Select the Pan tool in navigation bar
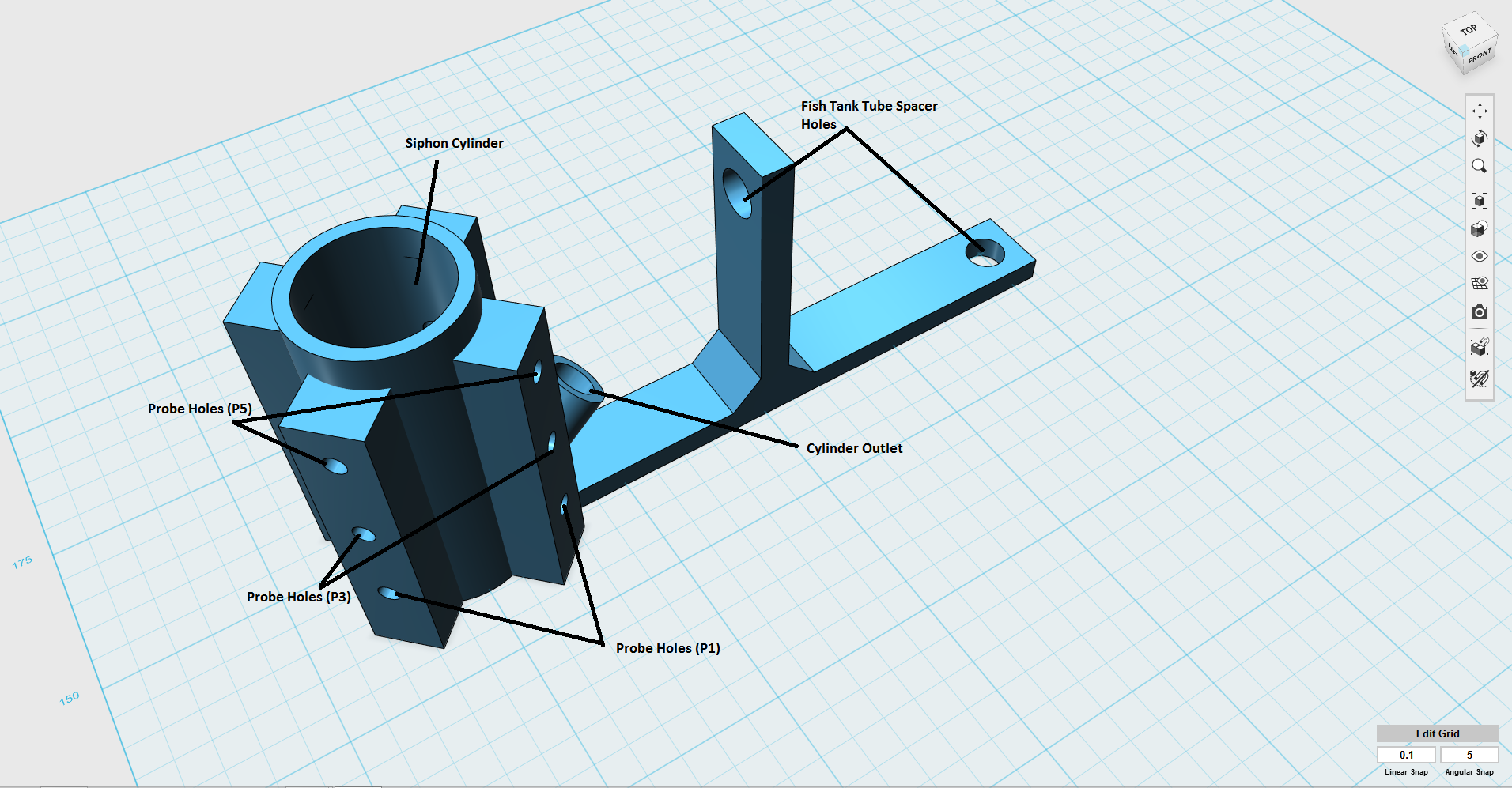1512x788 pixels. tap(1480, 111)
